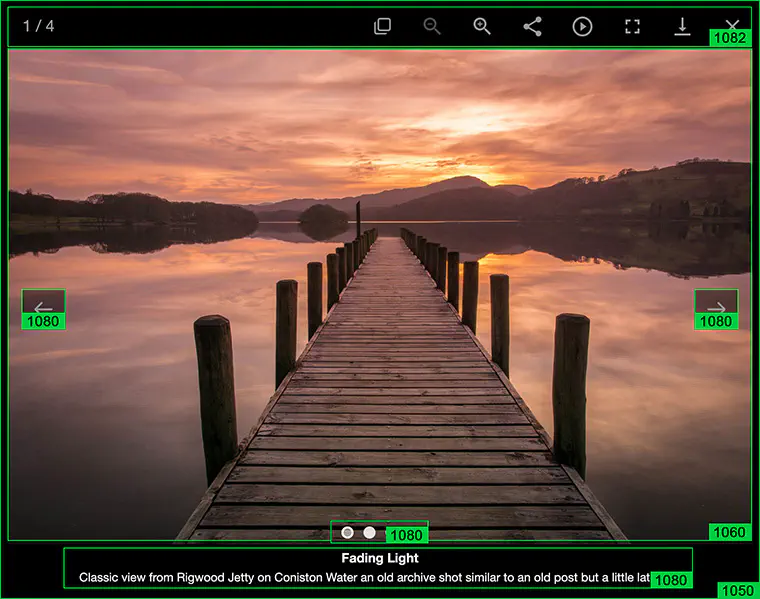Enter fullscreen mode with the brackets icon
Screen dimensions: 760x599
[632, 26]
